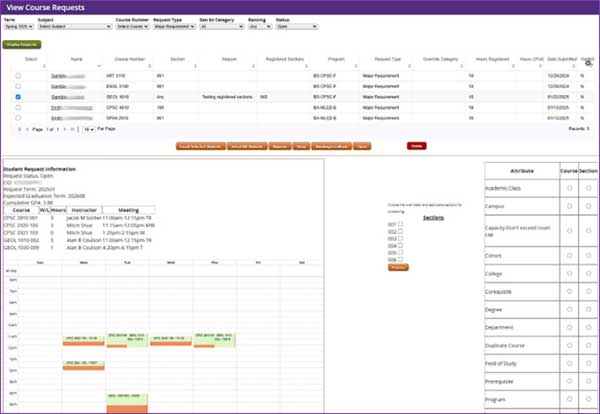Open the Ranking dropdown
The width and height of the screenshot is (600, 414).
[x=260, y=26]
